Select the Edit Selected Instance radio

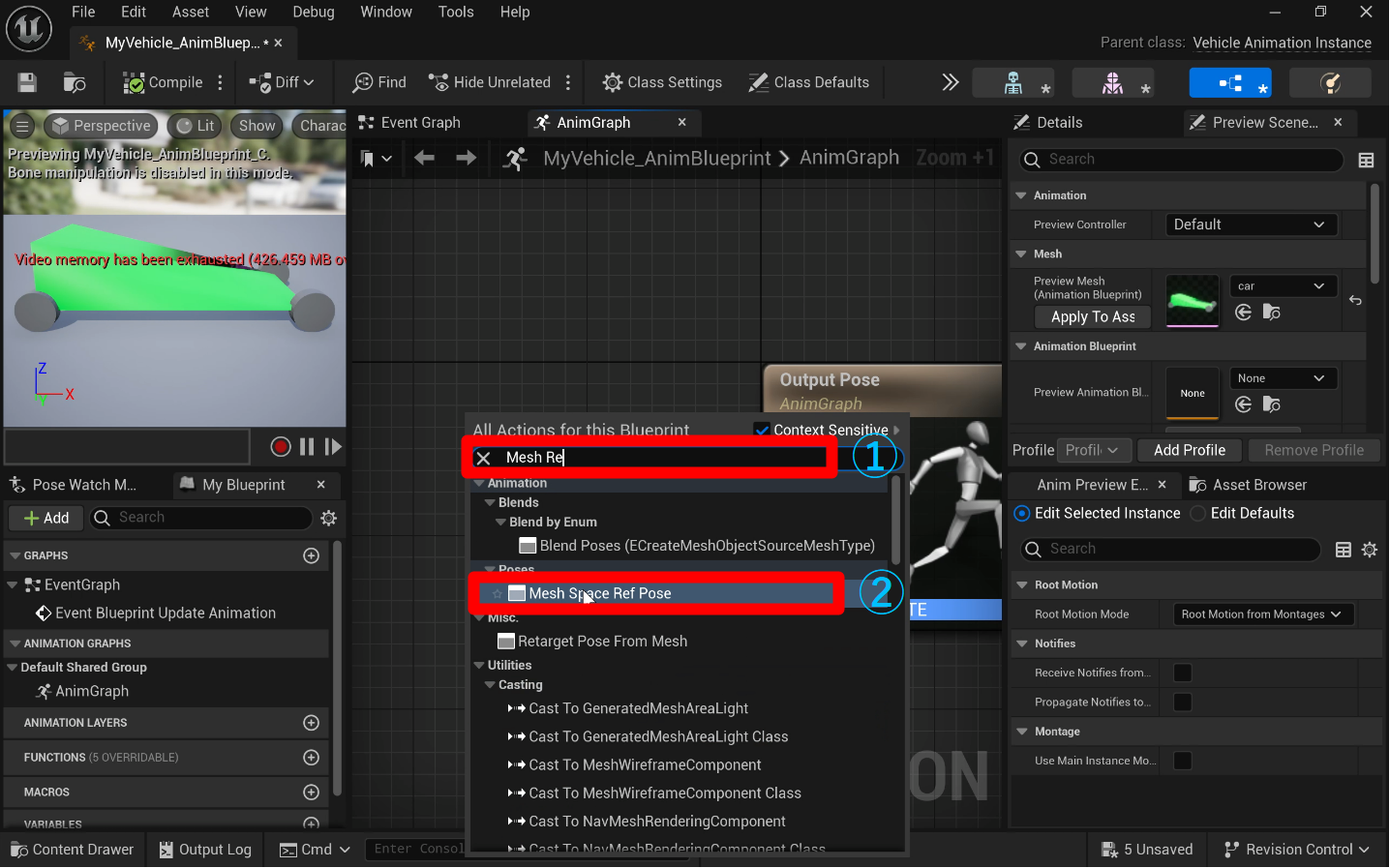click(x=1022, y=514)
